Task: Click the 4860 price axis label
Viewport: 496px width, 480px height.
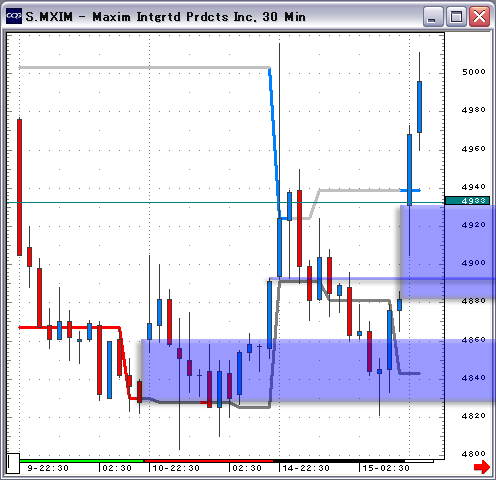Action: coord(474,340)
